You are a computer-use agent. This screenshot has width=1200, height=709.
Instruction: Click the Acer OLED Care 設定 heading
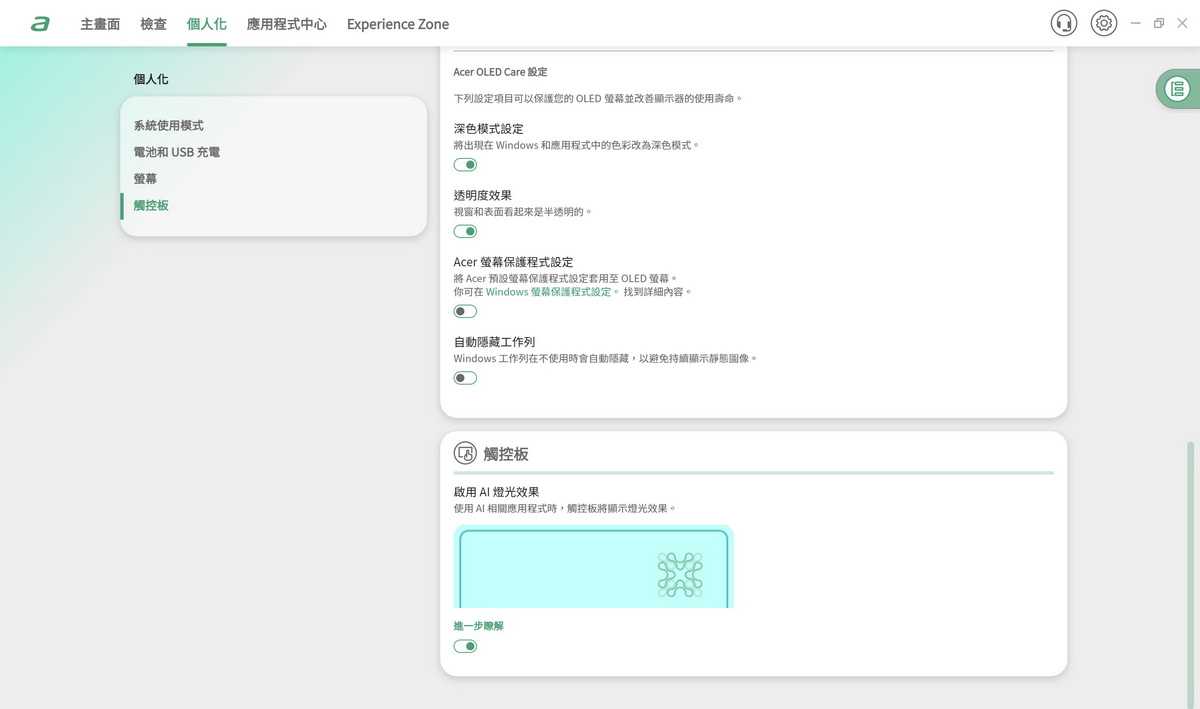tap(500, 72)
